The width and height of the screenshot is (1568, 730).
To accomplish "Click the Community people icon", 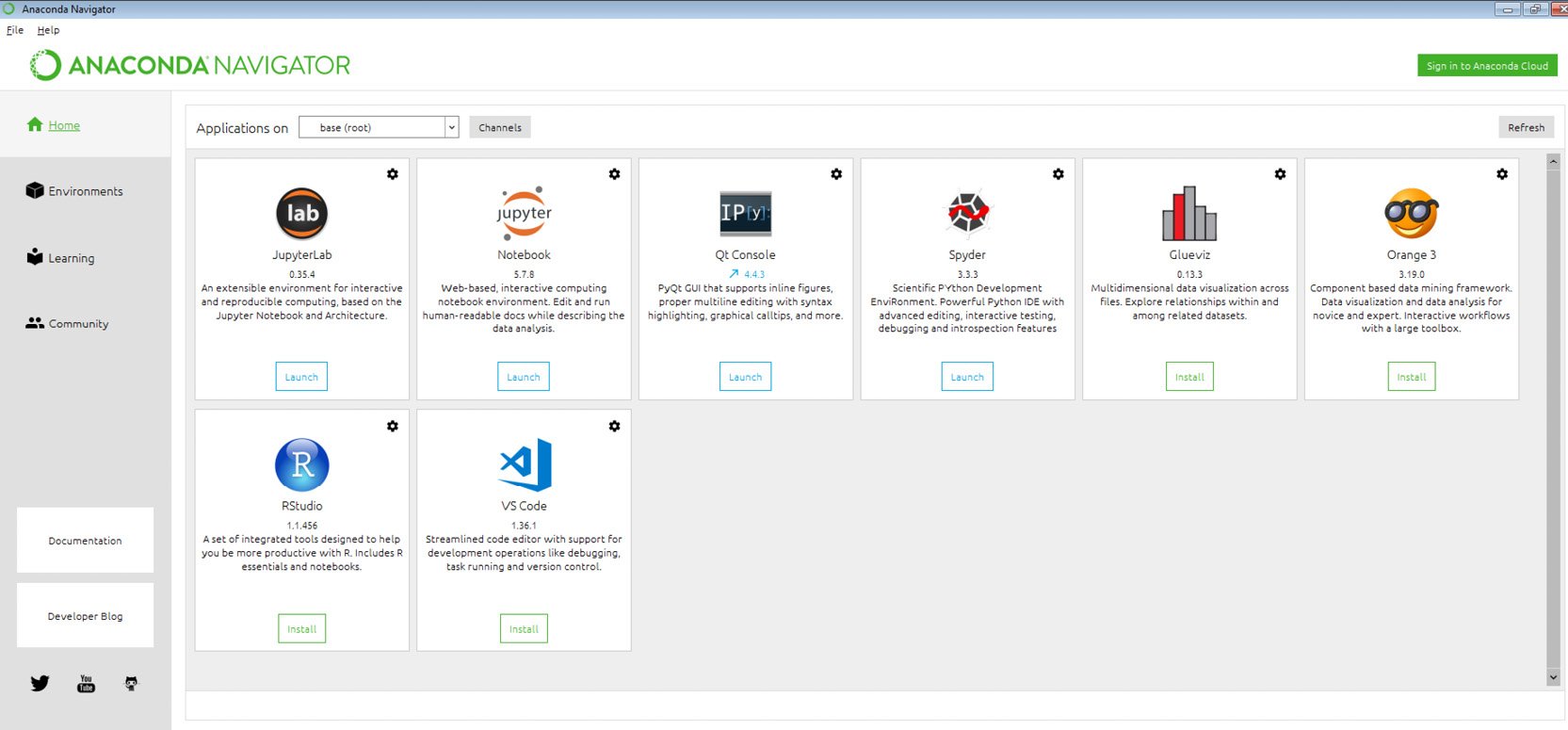I will pyautogui.click(x=35, y=322).
